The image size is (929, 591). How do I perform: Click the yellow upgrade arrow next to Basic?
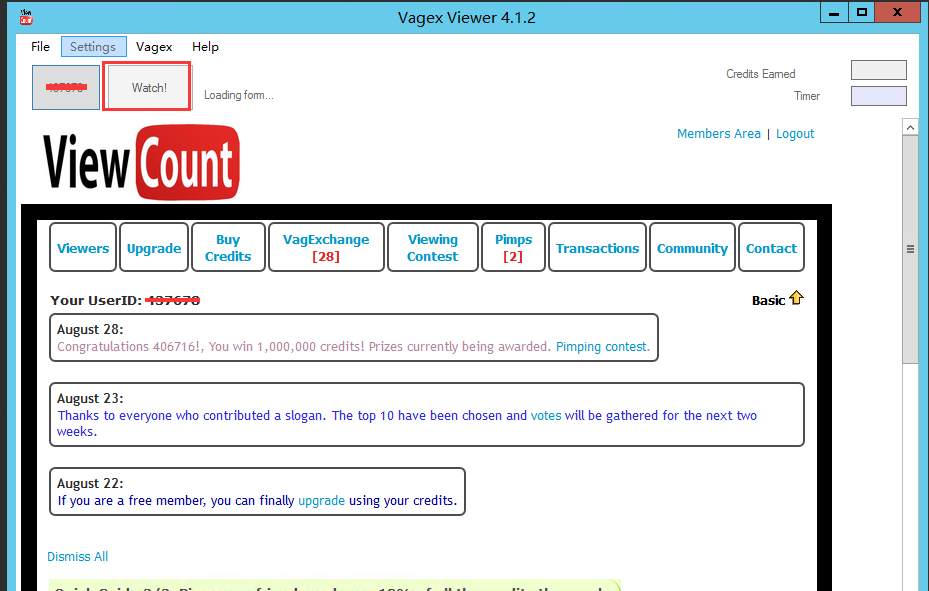coord(796,298)
